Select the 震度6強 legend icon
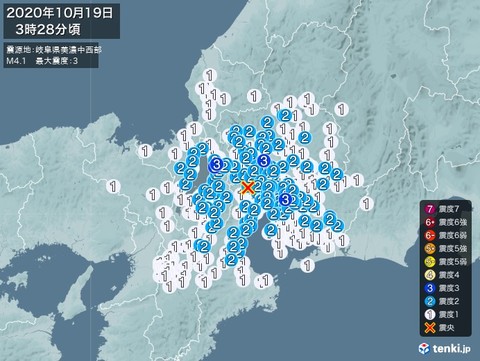Screen dimensions: 480x361 click(430, 222)
